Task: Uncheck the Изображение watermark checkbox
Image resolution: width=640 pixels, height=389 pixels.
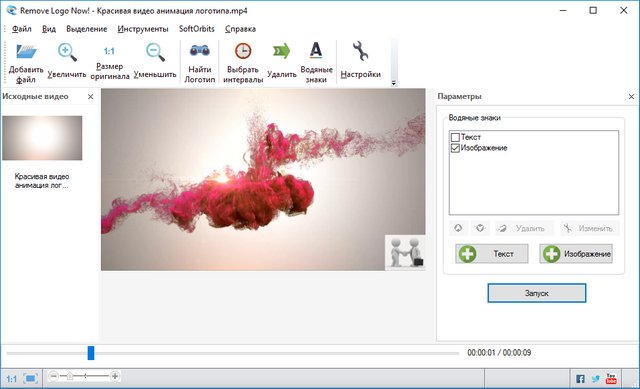Action: pyautogui.click(x=455, y=148)
